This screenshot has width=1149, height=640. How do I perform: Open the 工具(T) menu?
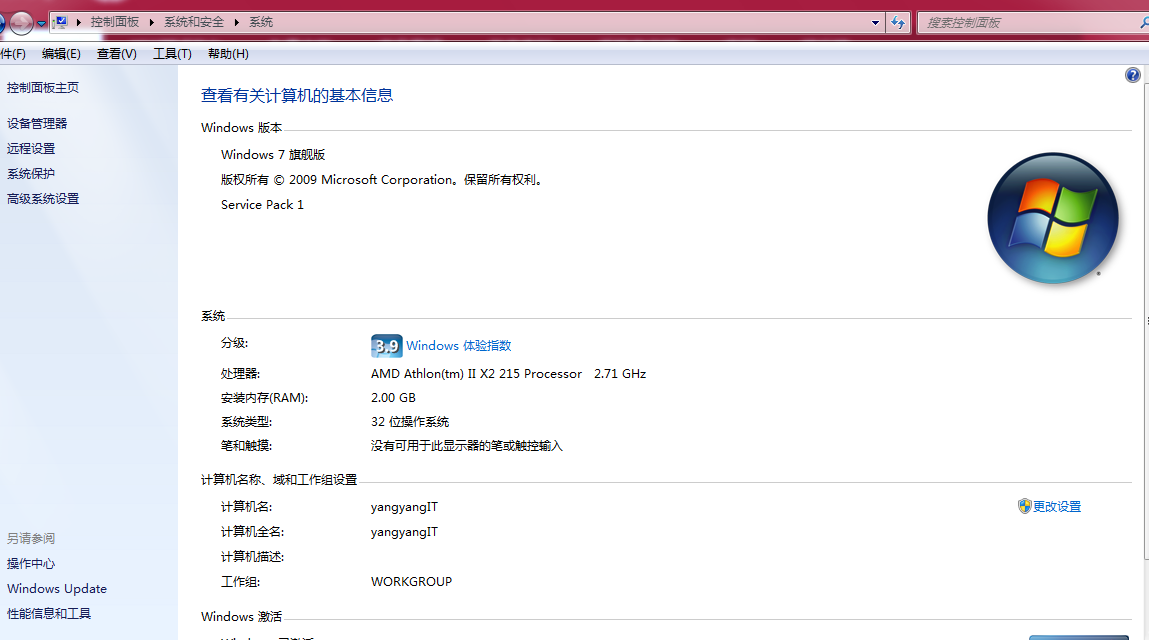[x=172, y=54]
